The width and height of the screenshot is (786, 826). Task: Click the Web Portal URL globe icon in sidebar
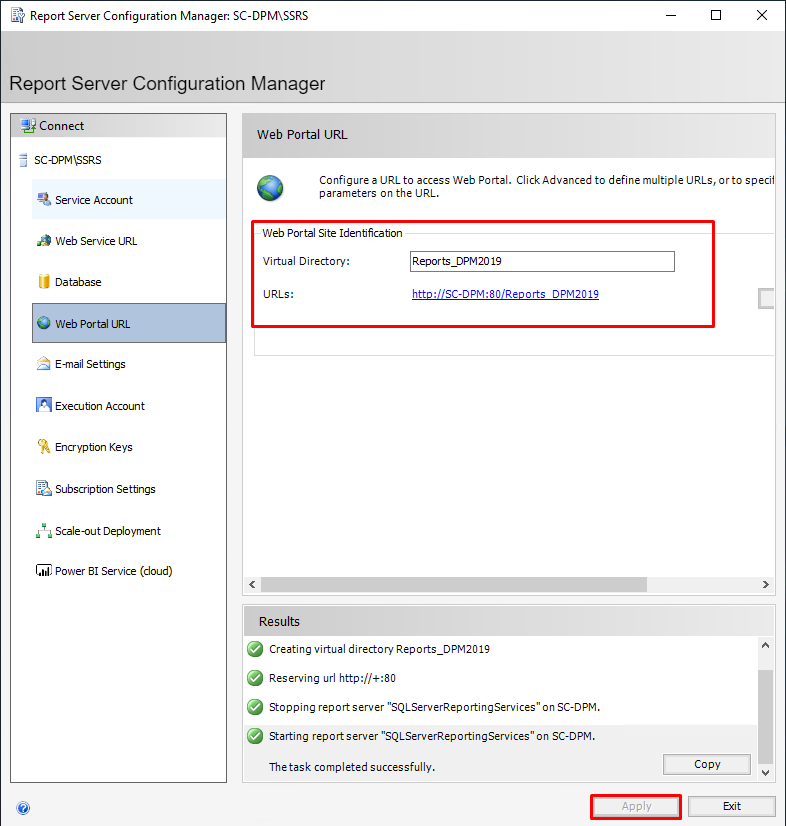click(44, 323)
